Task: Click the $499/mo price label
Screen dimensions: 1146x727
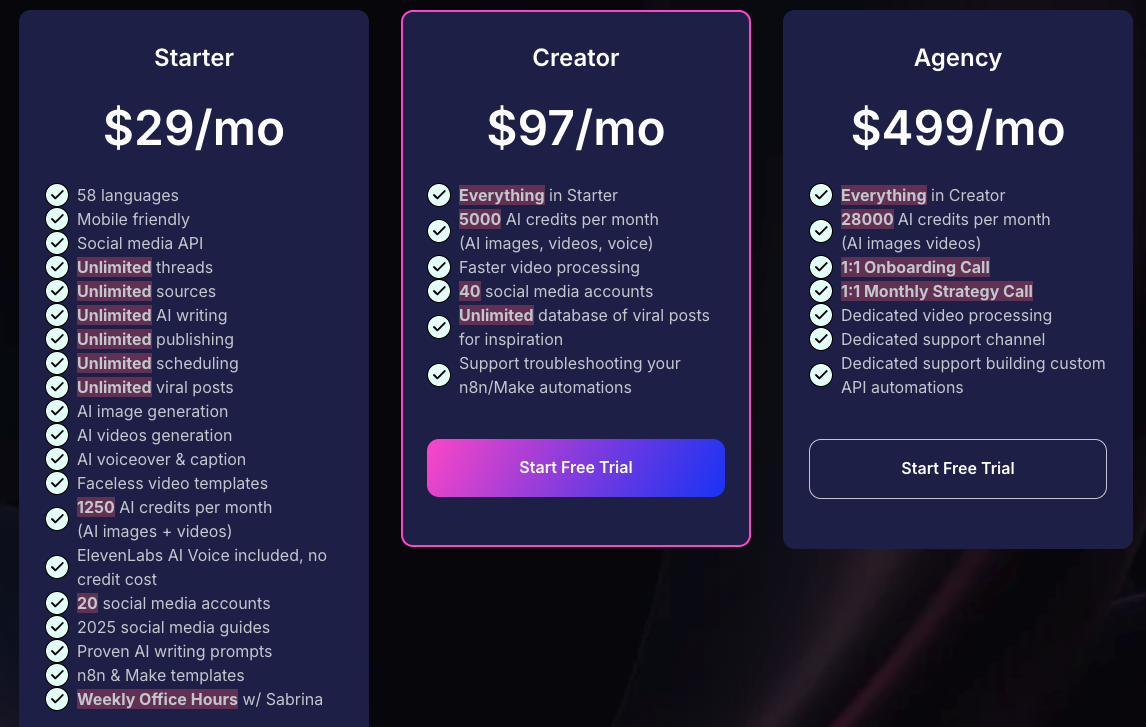Action: 957,128
